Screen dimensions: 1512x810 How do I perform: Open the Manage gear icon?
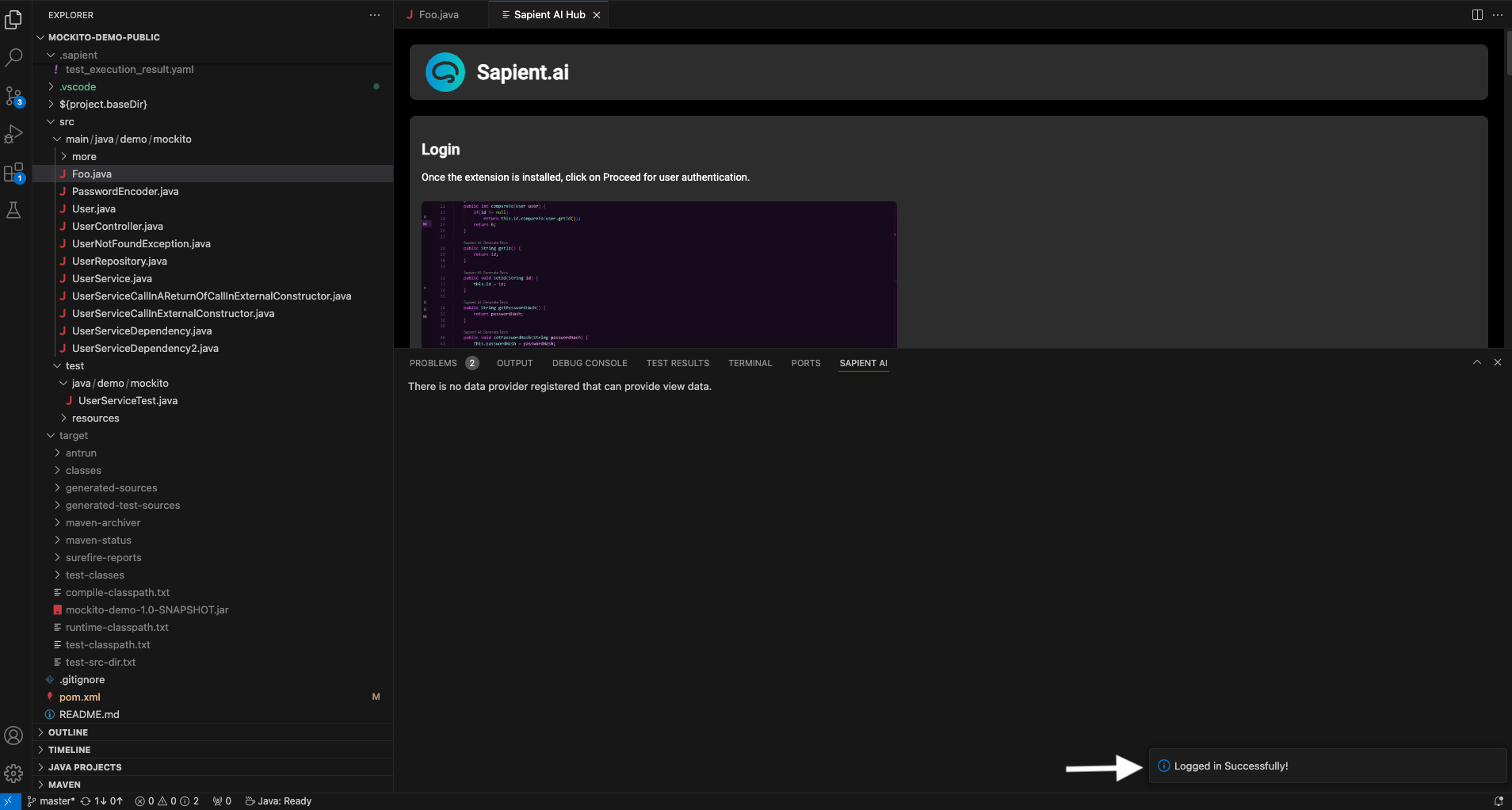pyautogui.click(x=13, y=774)
